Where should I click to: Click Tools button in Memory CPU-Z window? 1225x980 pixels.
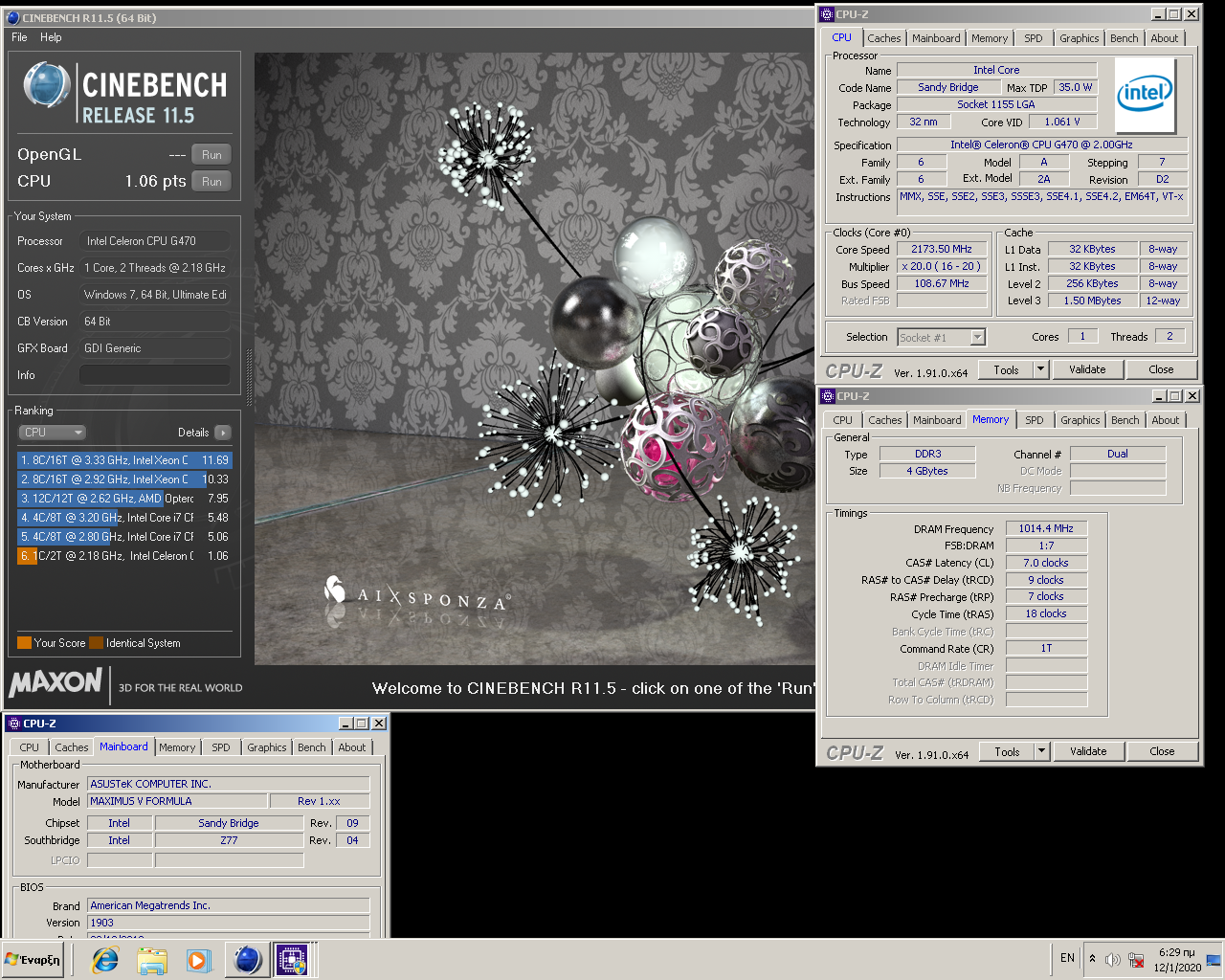[x=1007, y=751]
